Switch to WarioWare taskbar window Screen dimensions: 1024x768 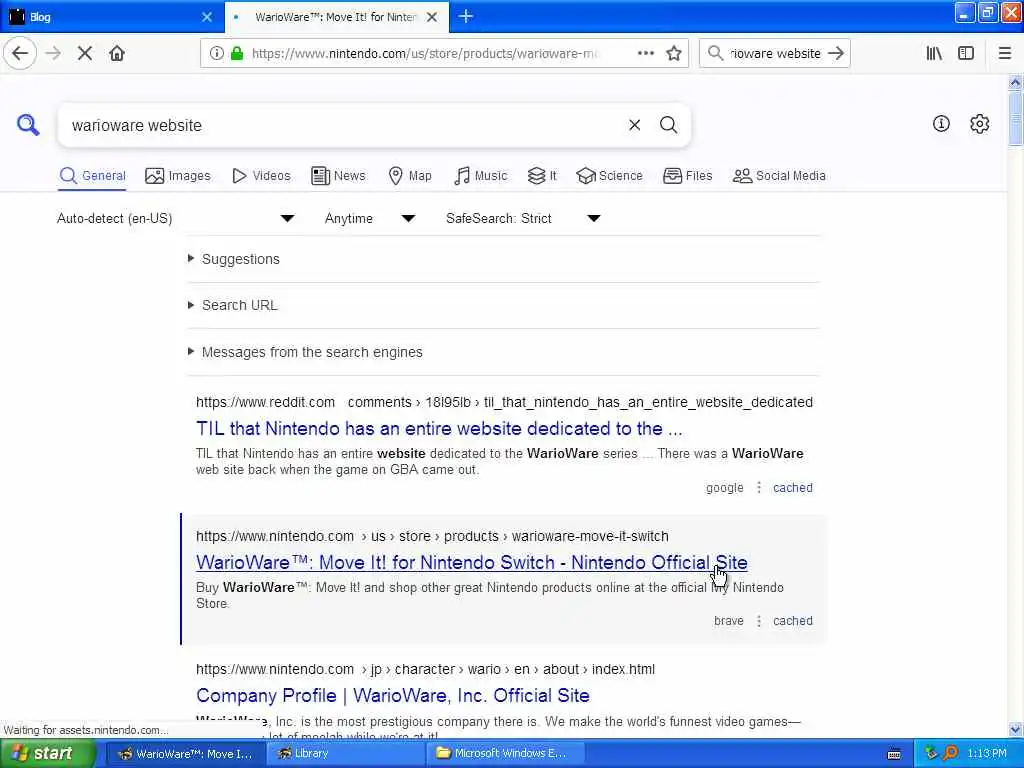pyautogui.click(x=187, y=754)
